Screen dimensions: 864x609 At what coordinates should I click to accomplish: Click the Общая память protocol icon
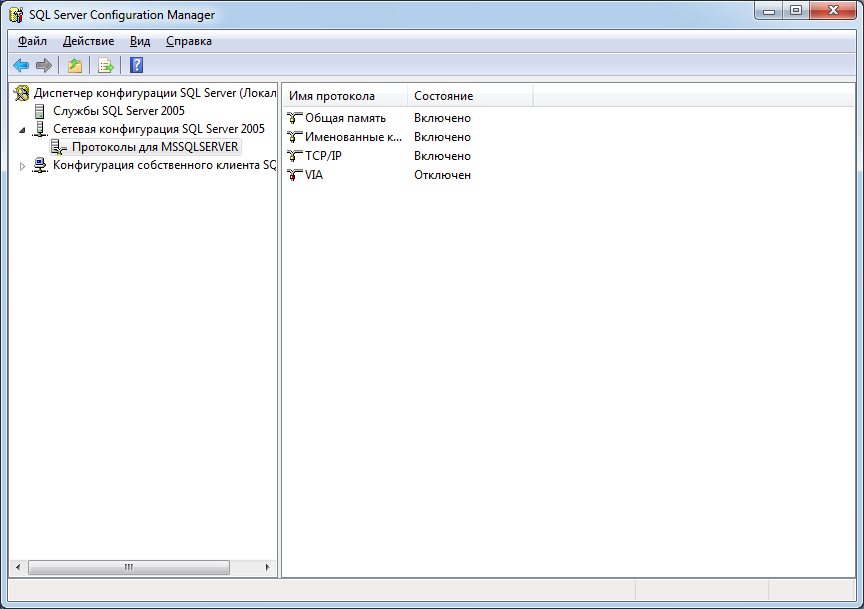(x=295, y=118)
